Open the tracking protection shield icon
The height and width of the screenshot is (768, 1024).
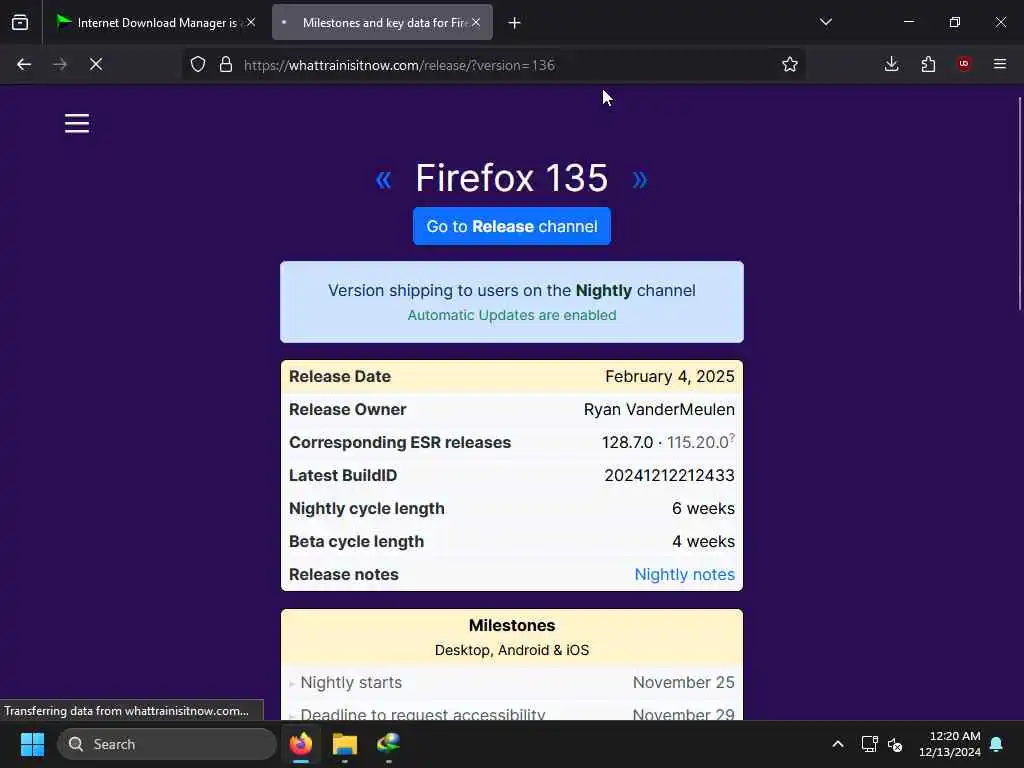(198, 64)
